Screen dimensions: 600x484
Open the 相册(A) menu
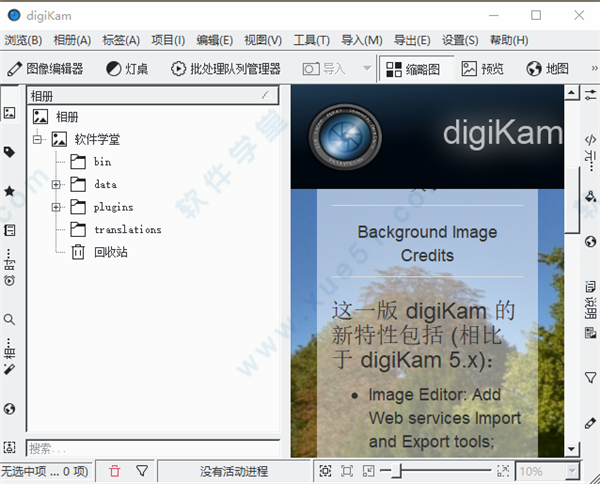point(72,40)
